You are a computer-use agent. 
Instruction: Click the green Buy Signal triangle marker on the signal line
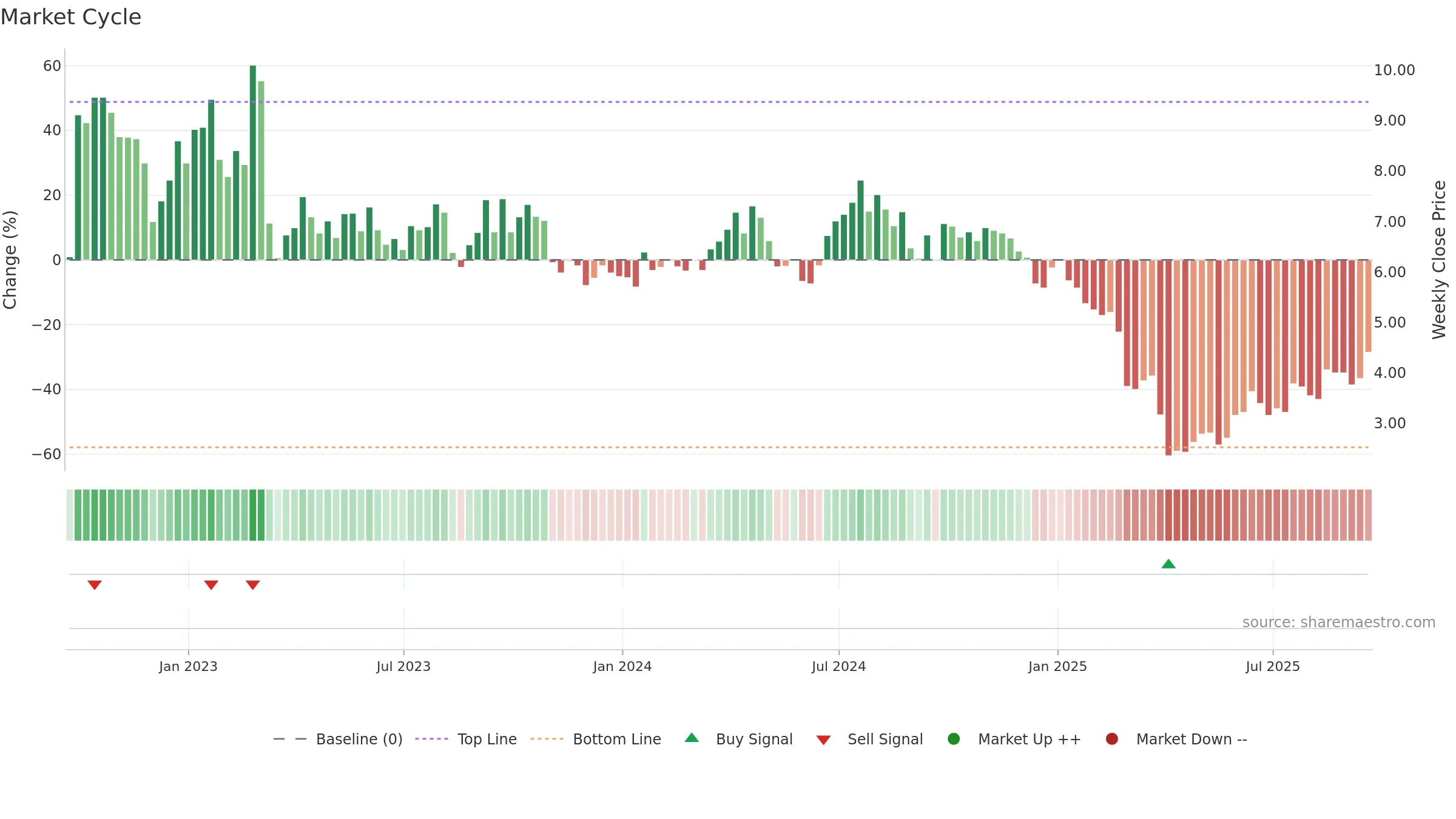[x=1168, y=564]
